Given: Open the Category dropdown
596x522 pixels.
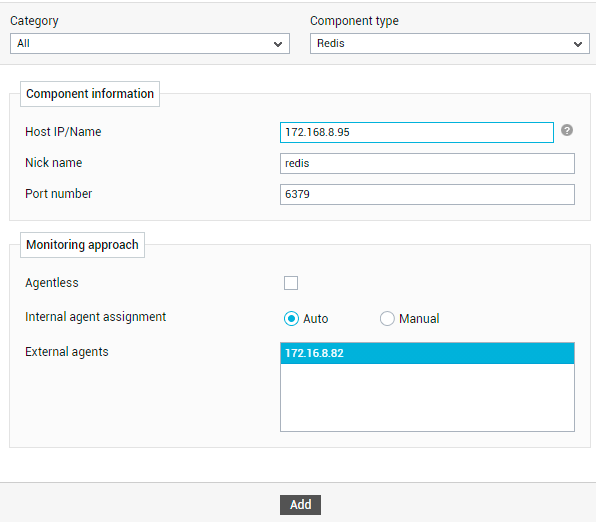Looking at the screenshot, I should click(150, 43).
